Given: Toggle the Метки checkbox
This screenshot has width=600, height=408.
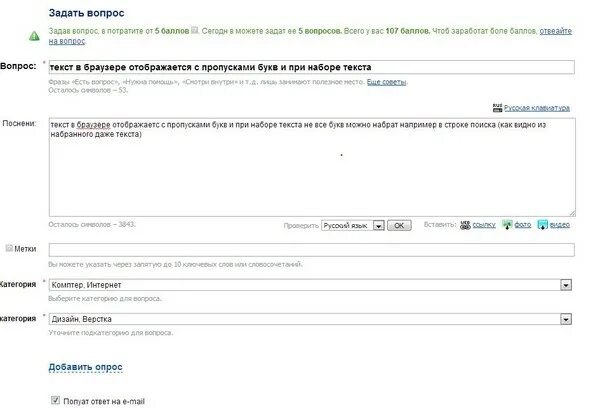Looking at the screenshot, I should coord(10,248).
